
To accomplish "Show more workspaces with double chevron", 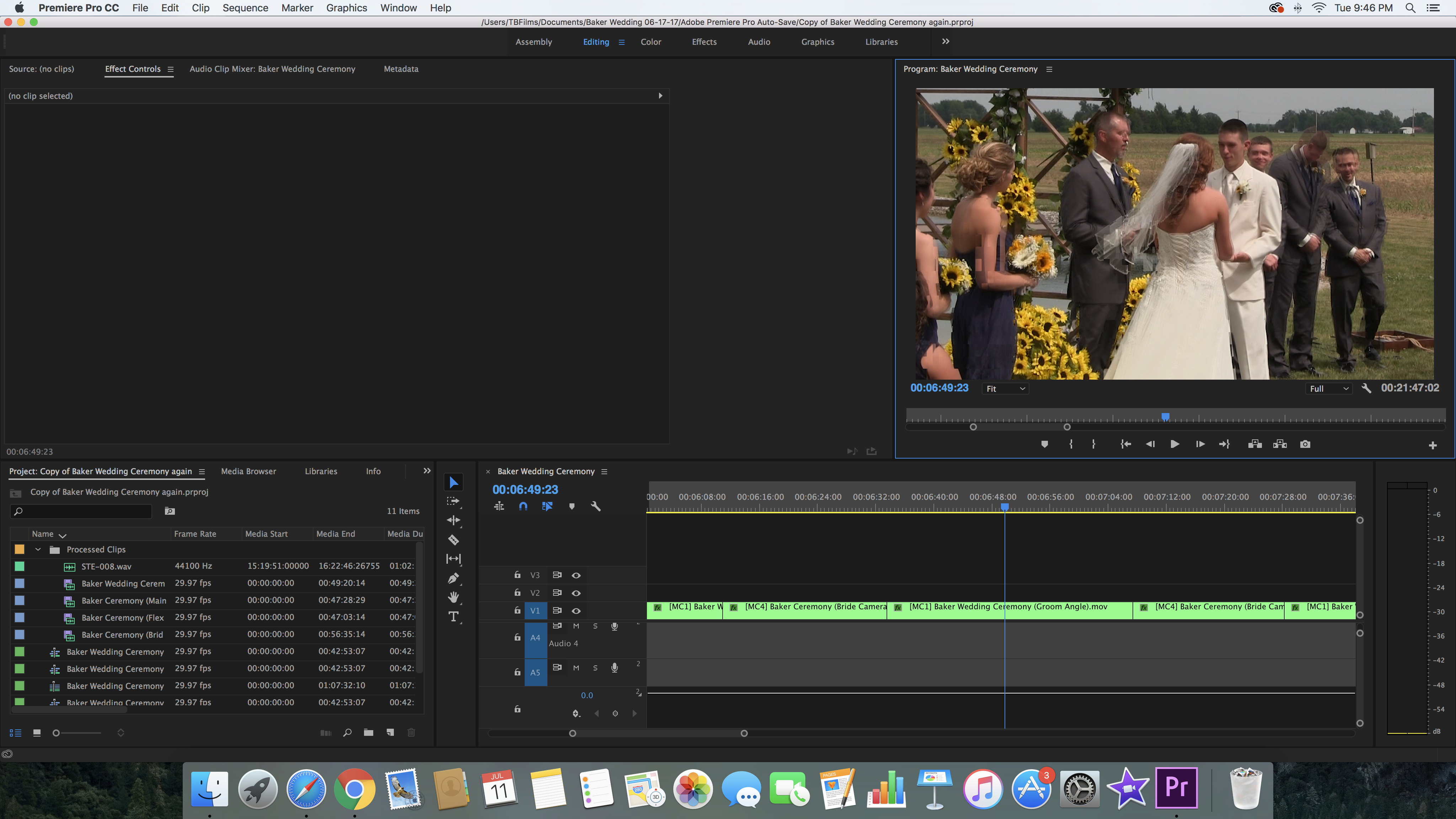I will pos(946,41).
